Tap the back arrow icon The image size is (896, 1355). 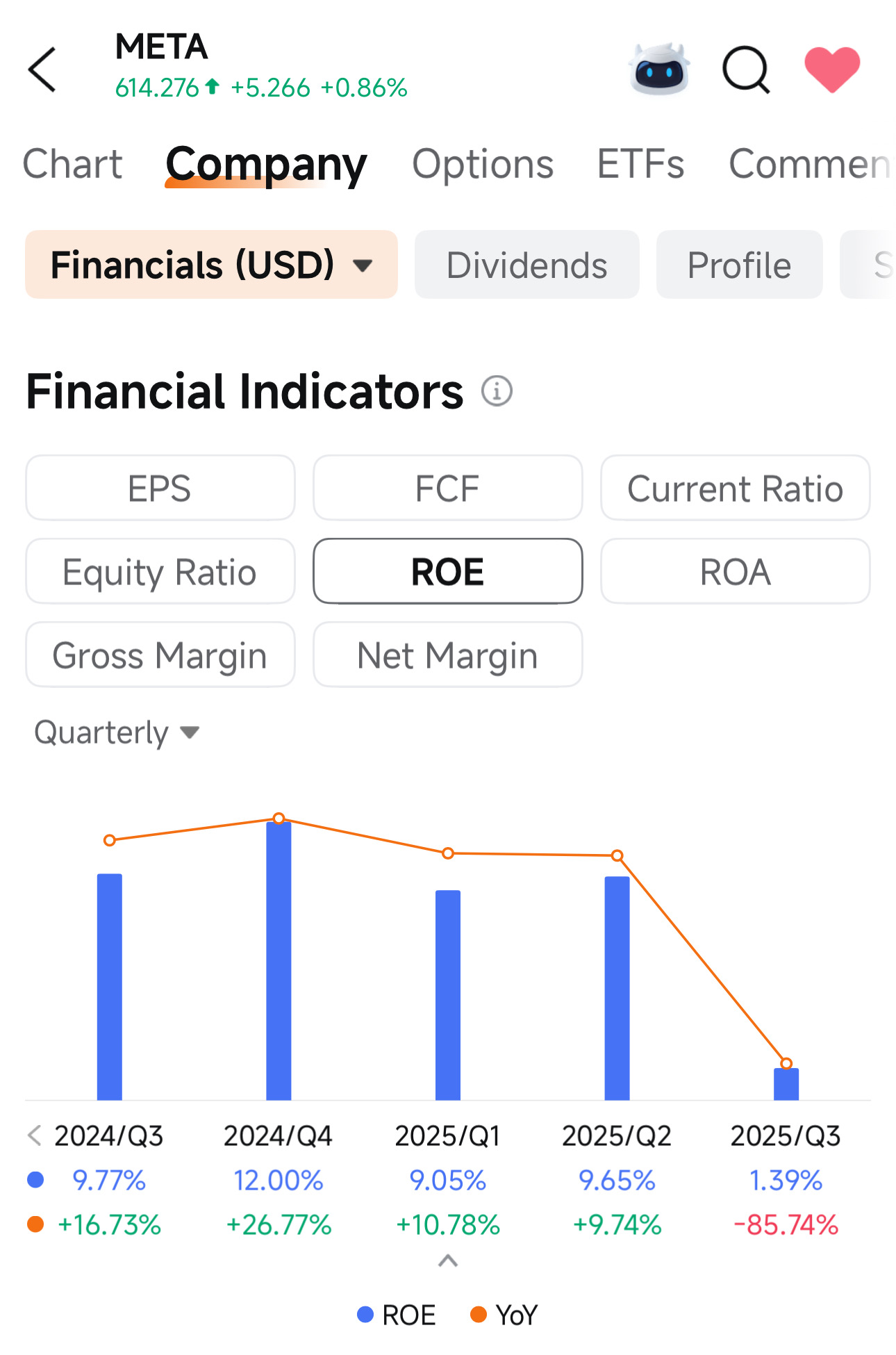click(42, 69)
